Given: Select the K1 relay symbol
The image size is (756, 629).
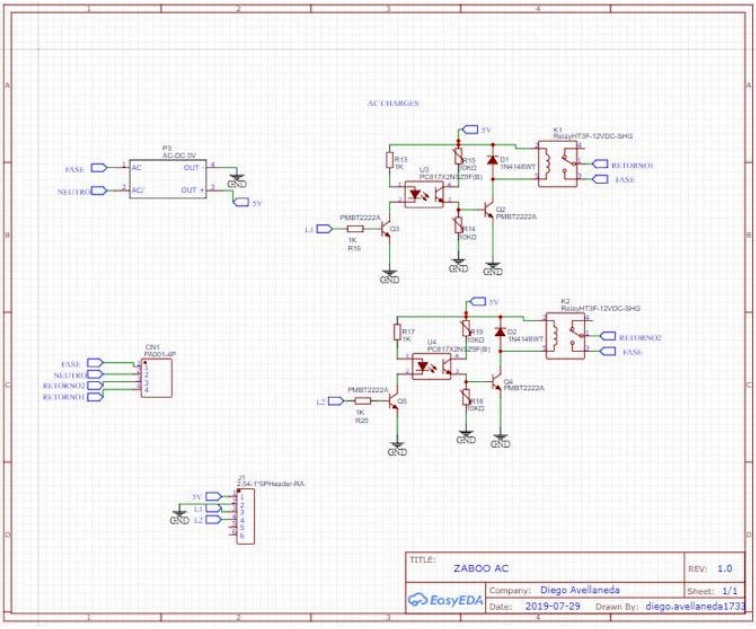Looking at the screenshot, I should [561, 165].
